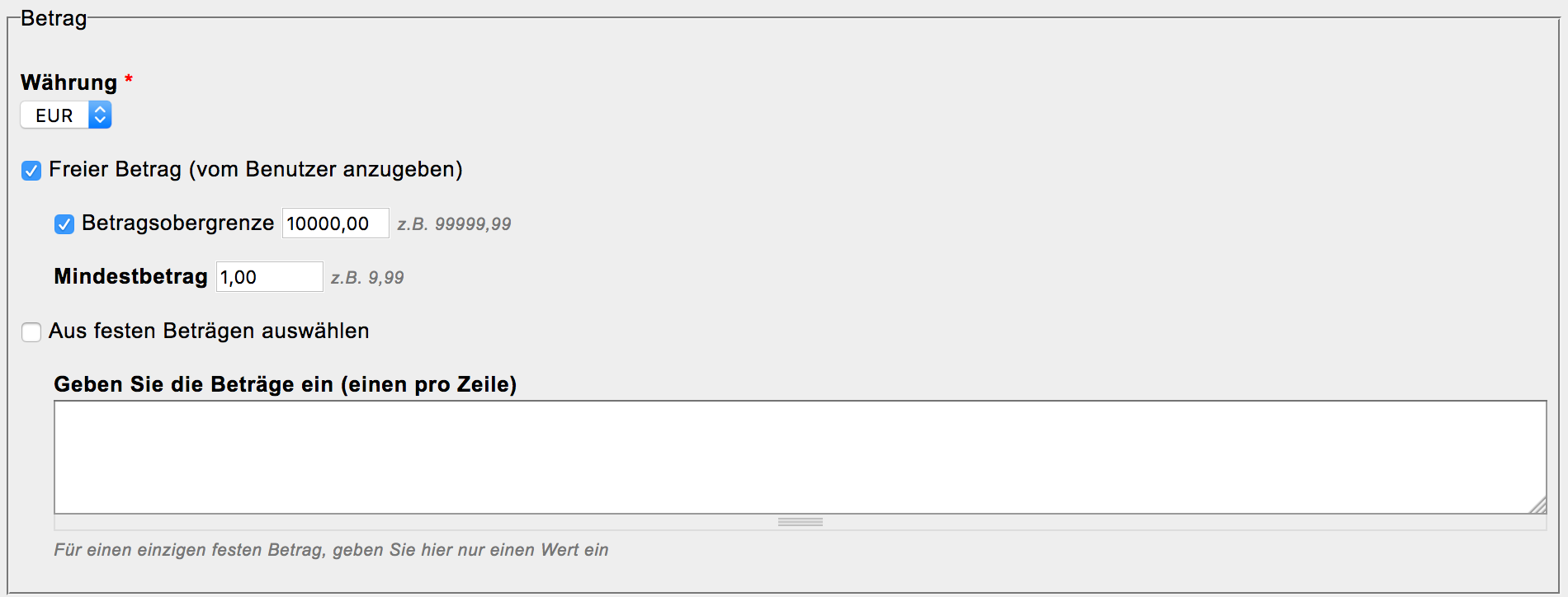This screenshot has width=1568, height=597.
Task: Click the blue arrows on the EUR selector
Action: pos(100,115)
